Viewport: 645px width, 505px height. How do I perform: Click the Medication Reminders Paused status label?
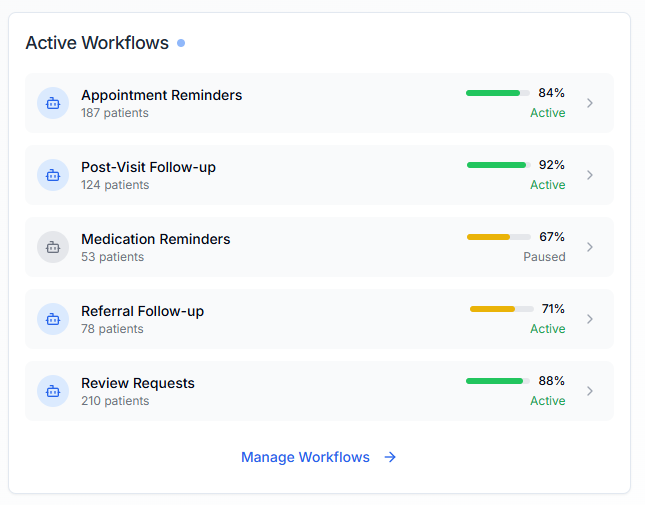click(544, 257)
